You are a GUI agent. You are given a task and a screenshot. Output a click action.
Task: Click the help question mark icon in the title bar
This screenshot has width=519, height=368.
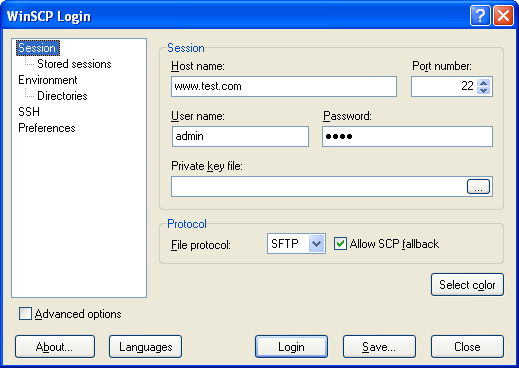[480, 15]
